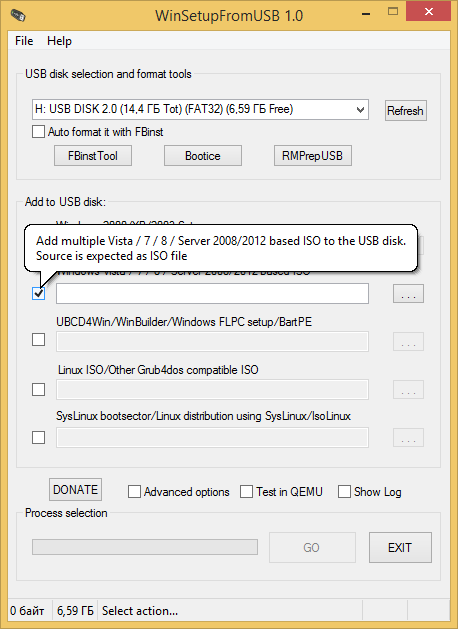Uncheck the Windows Vista/7/8 ISO checkbox
This screenshot has height=629, width=458.
click(x=39, y=294)
